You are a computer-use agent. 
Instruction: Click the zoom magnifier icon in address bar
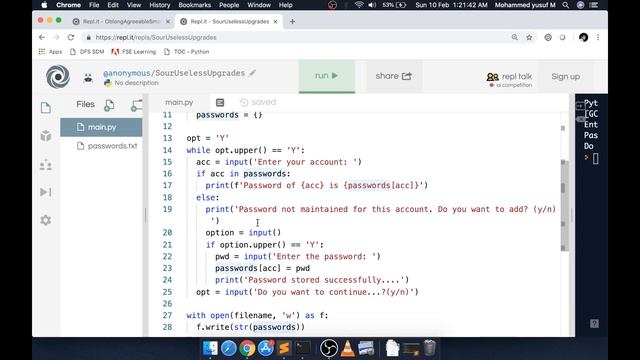point(515,38)
